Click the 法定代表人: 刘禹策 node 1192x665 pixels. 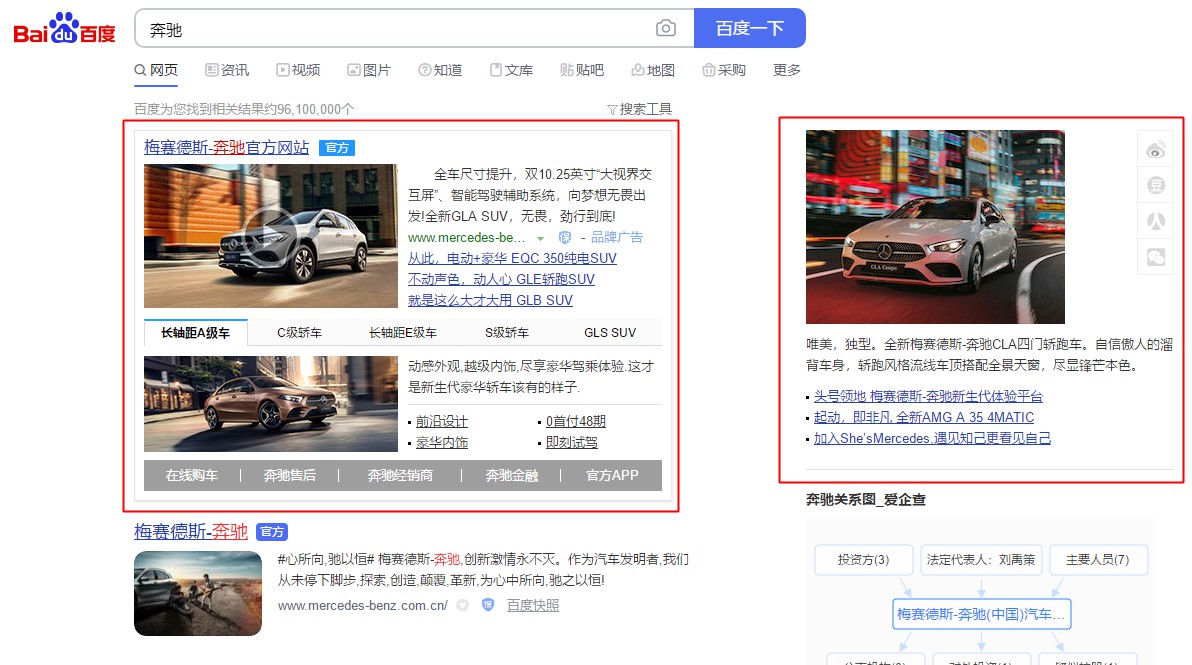point(981,560)
